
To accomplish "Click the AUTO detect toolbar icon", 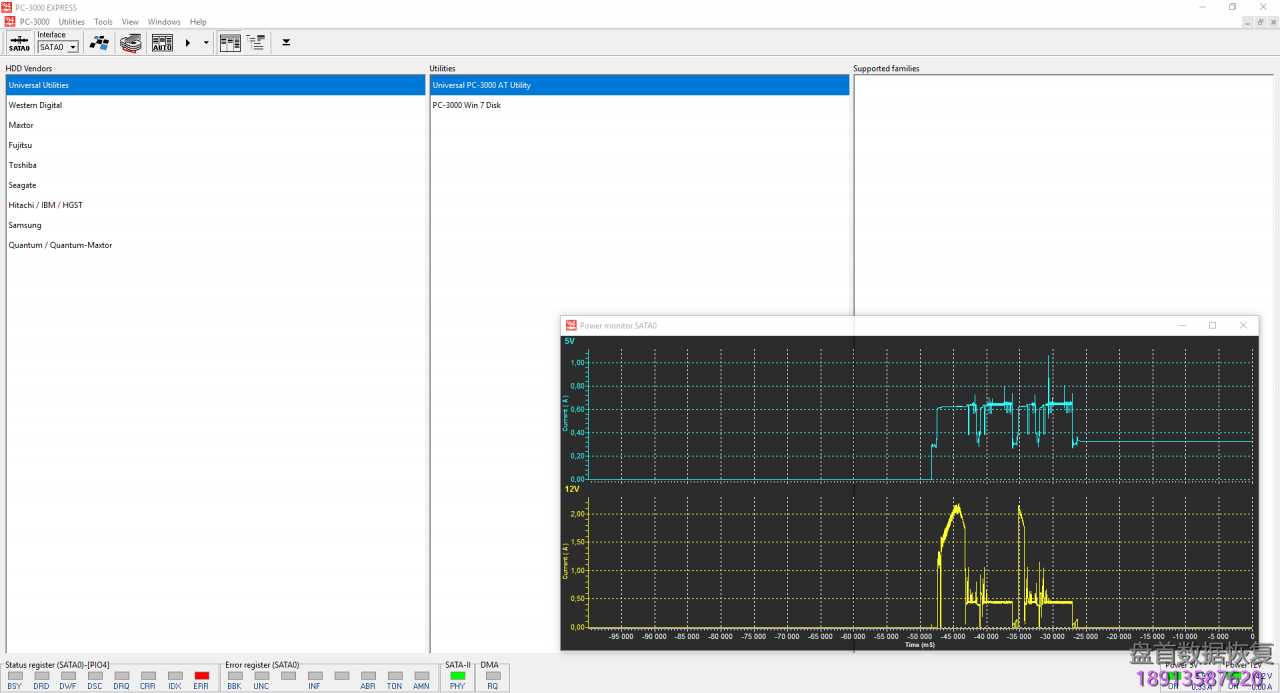I will [x=162, y=43].
